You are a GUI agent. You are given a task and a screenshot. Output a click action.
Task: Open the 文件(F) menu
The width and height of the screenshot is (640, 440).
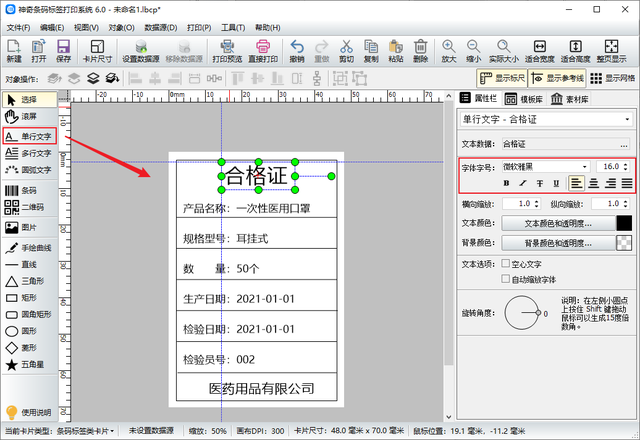click(x=18, y=28)
